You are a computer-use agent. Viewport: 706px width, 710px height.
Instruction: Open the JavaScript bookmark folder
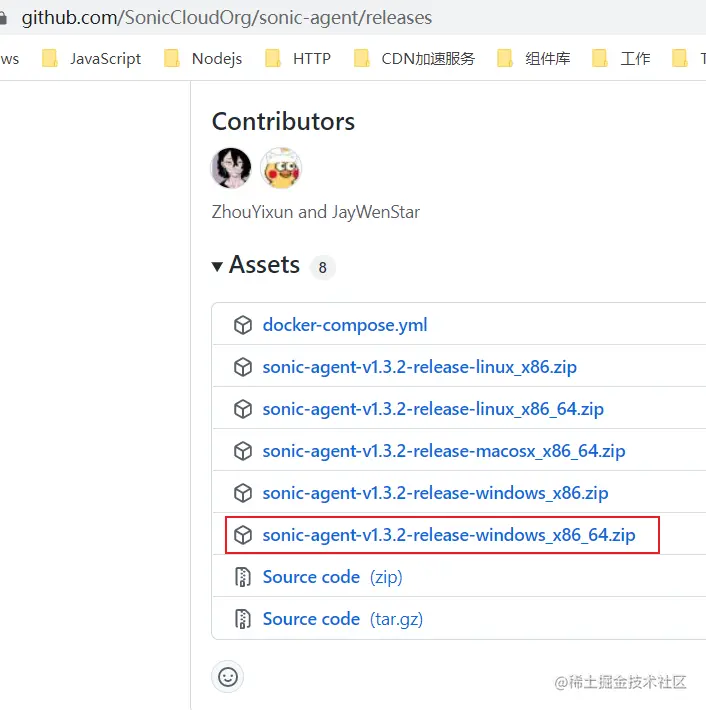(x=91, y=58)
